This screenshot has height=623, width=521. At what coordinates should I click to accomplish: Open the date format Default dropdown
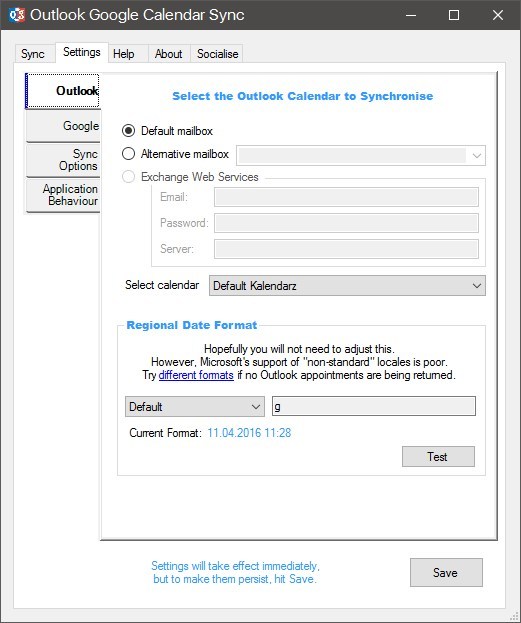195,406
